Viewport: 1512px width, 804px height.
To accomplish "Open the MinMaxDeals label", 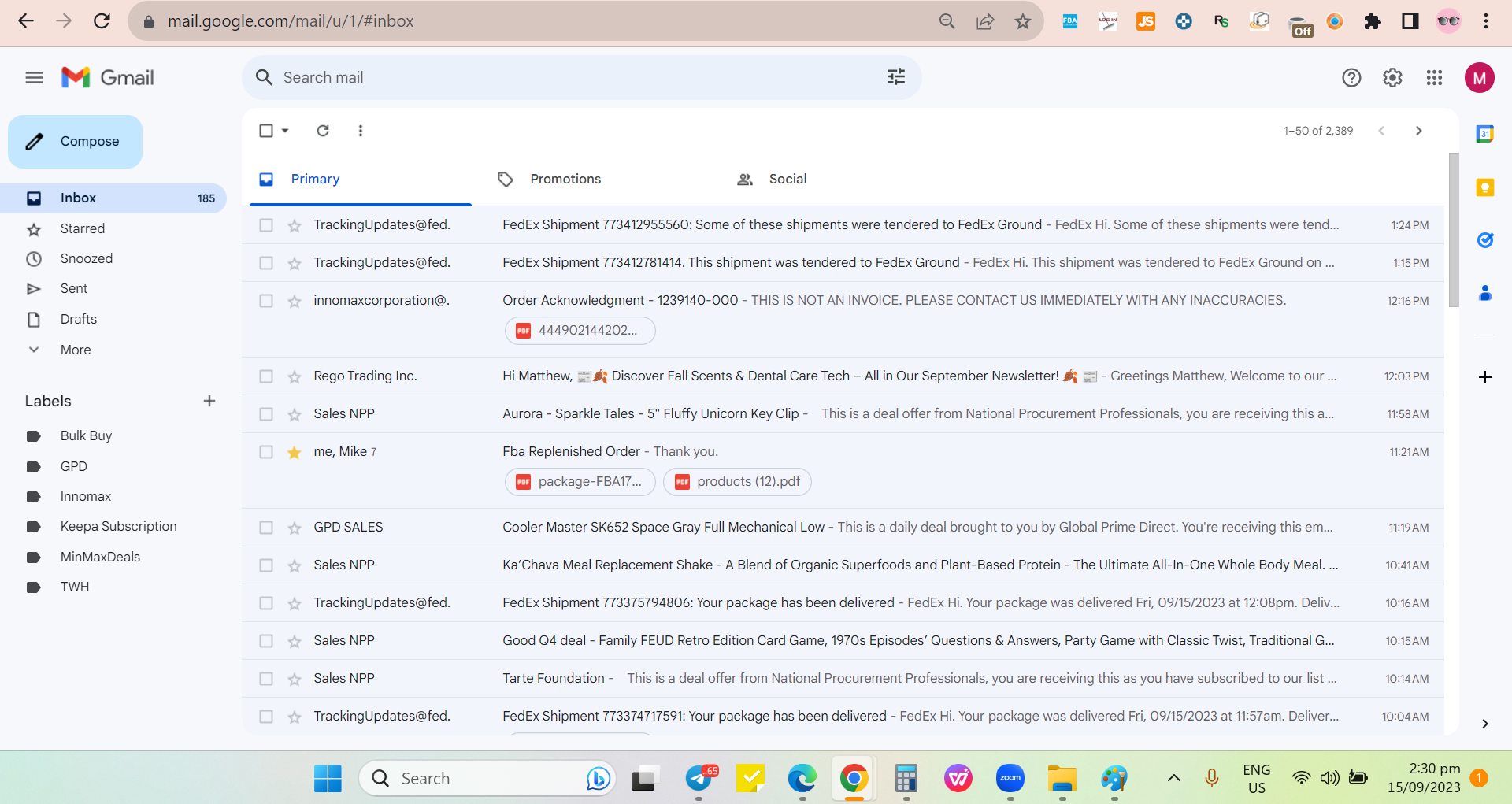I will 100,557.
